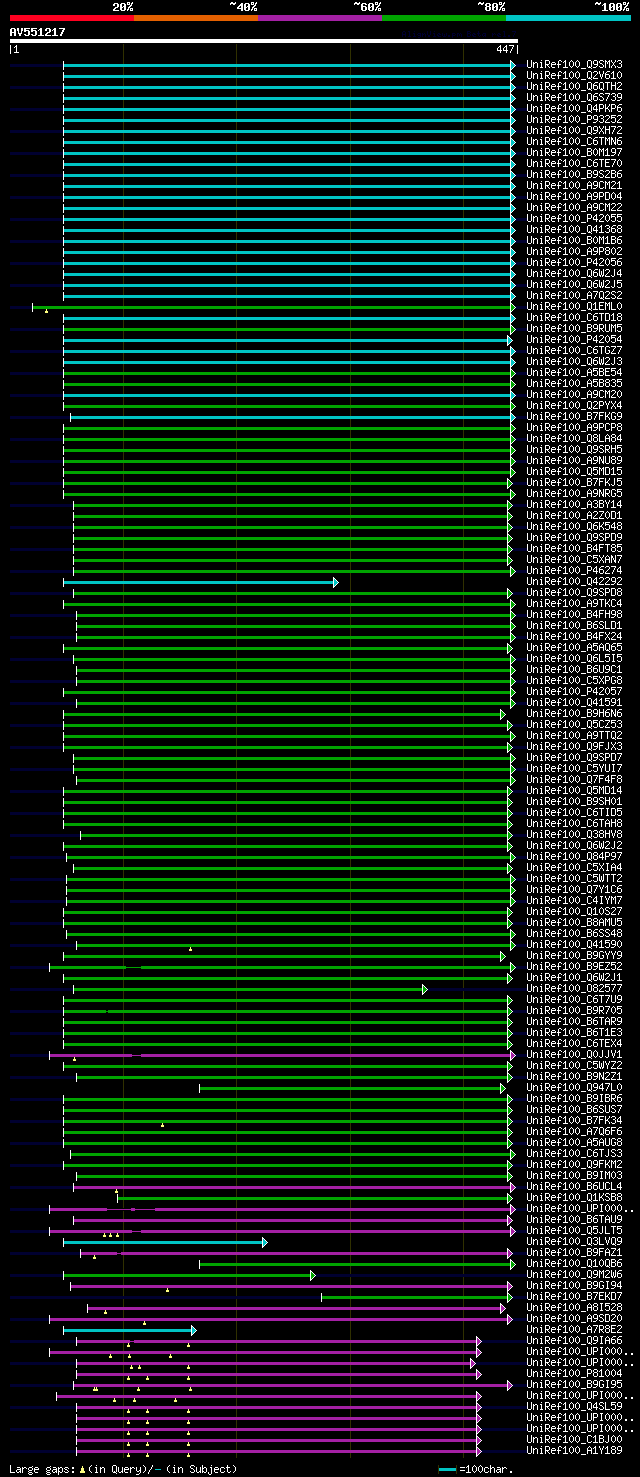Select the UniRef100_B9S2B6 label
The width and height of the screenshot is (640, 1477).
[x=574, y=174]
